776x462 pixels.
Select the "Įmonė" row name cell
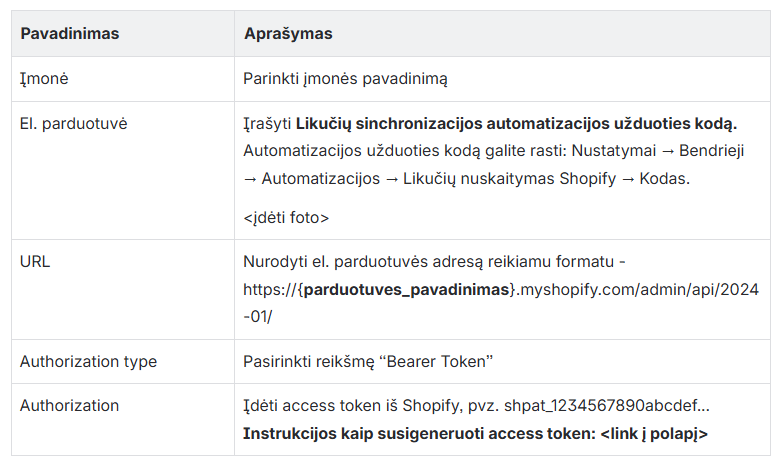[x=45, y=79]
